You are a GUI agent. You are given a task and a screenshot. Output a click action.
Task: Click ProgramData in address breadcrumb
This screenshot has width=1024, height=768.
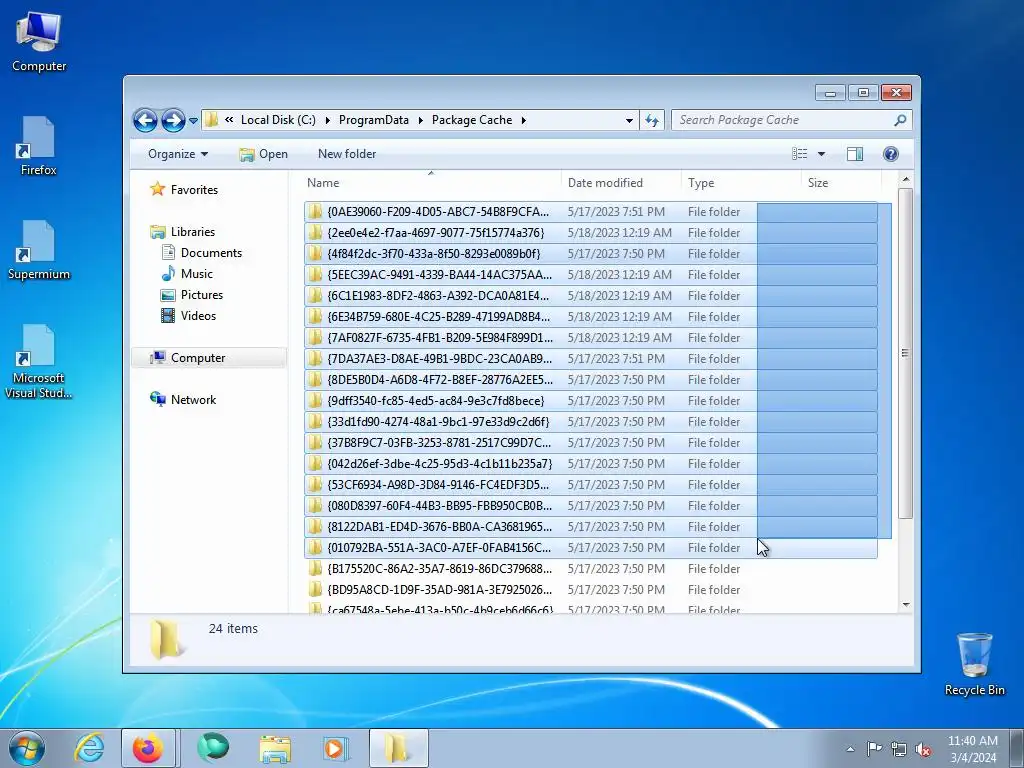click(374, 120)
